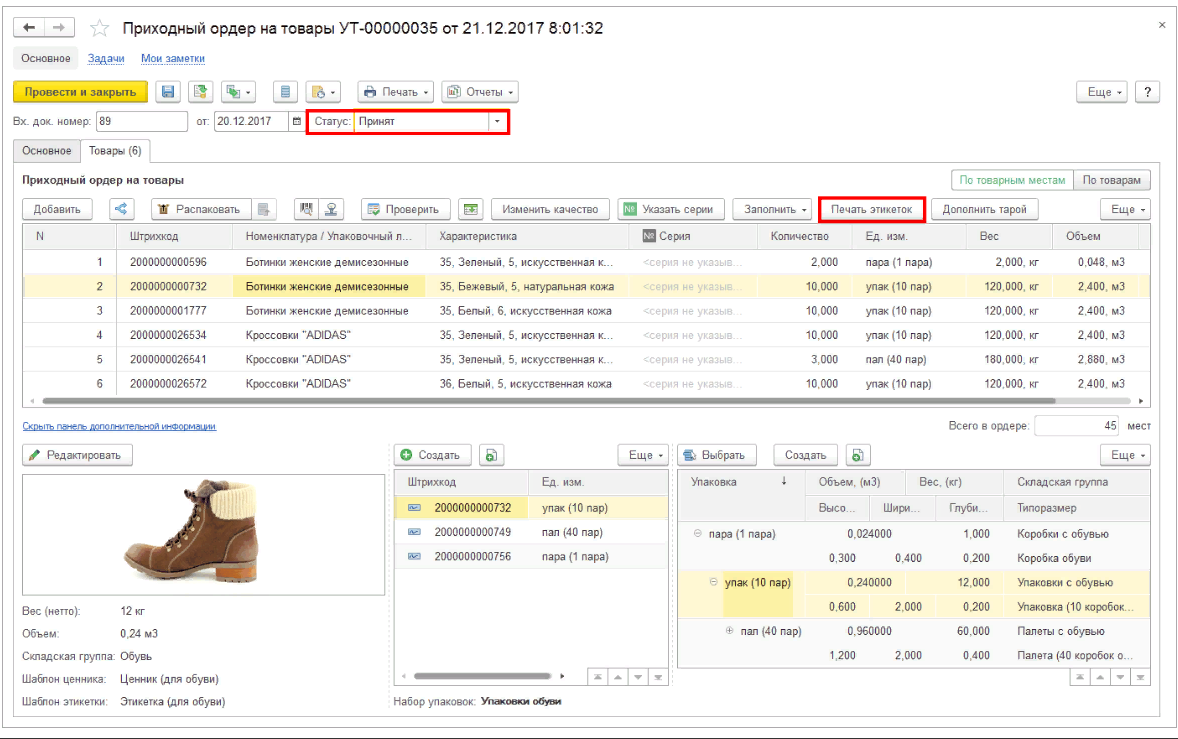Navigate back with the left arrow
The image size is (1178, 739).
(30, 28)
